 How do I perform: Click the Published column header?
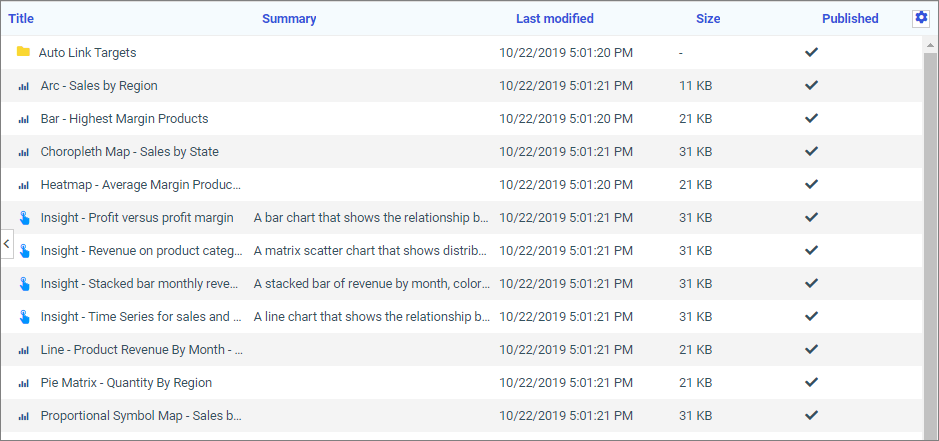(x=850, y=18)
